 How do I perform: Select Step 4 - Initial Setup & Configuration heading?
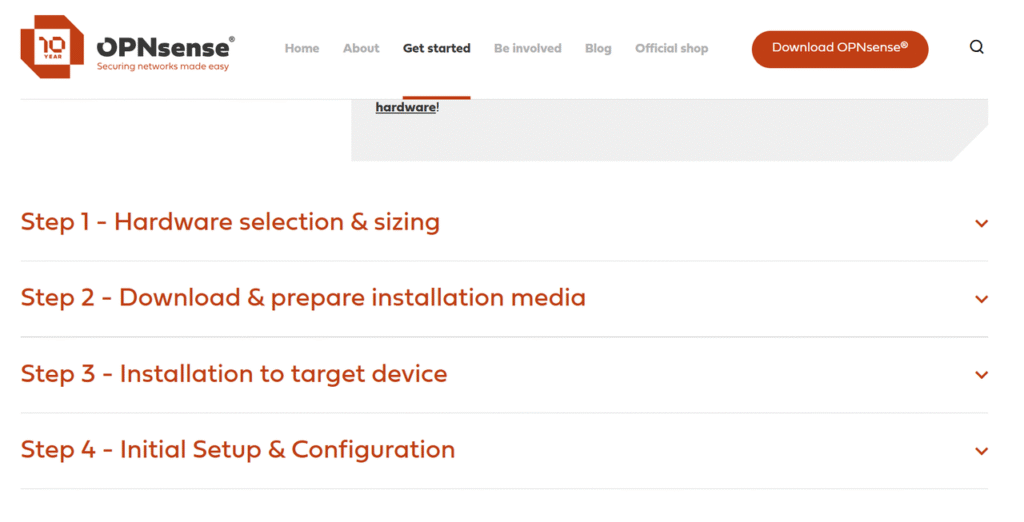[x=238, y=449]
